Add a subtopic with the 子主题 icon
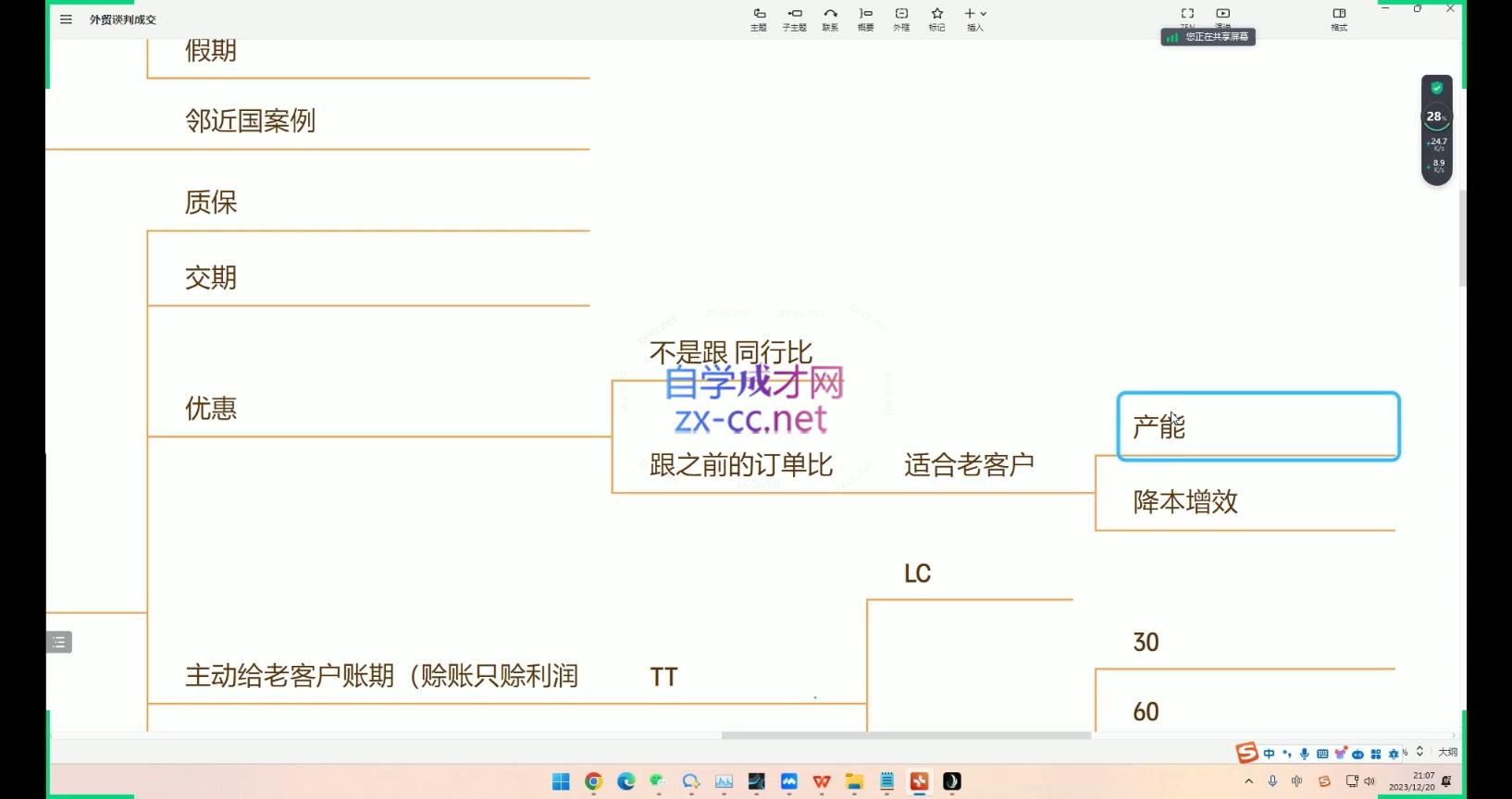 pyautogui.click(x=794, y=18)
